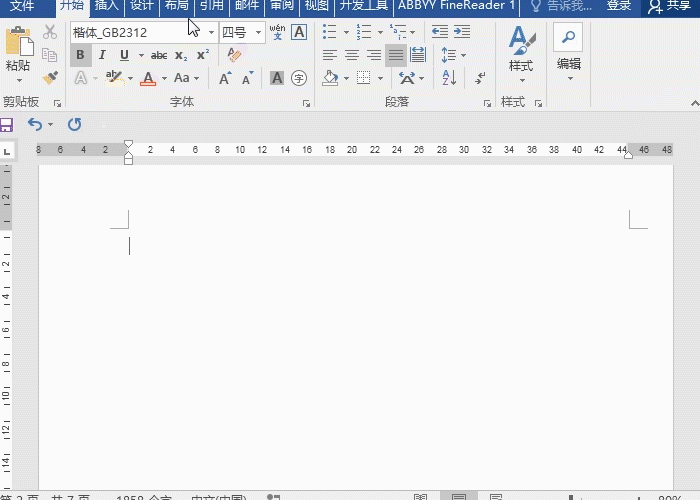Switch to the 插入 ribbon tab
The width and height of the screenshot is (700, 500).
pyautogui.click(x=107, y=6)
